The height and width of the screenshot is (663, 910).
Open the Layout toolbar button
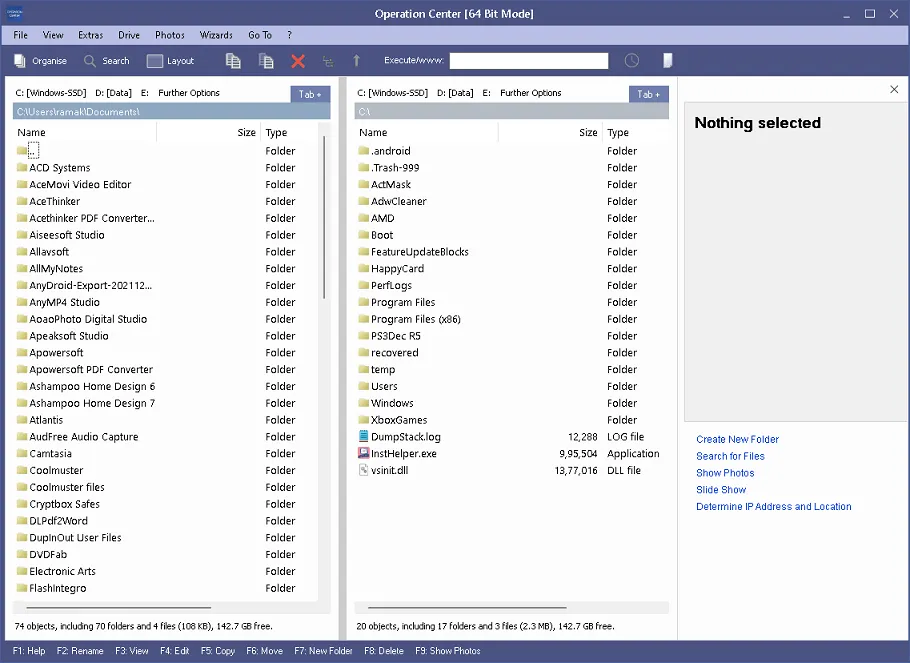[154, 60]
